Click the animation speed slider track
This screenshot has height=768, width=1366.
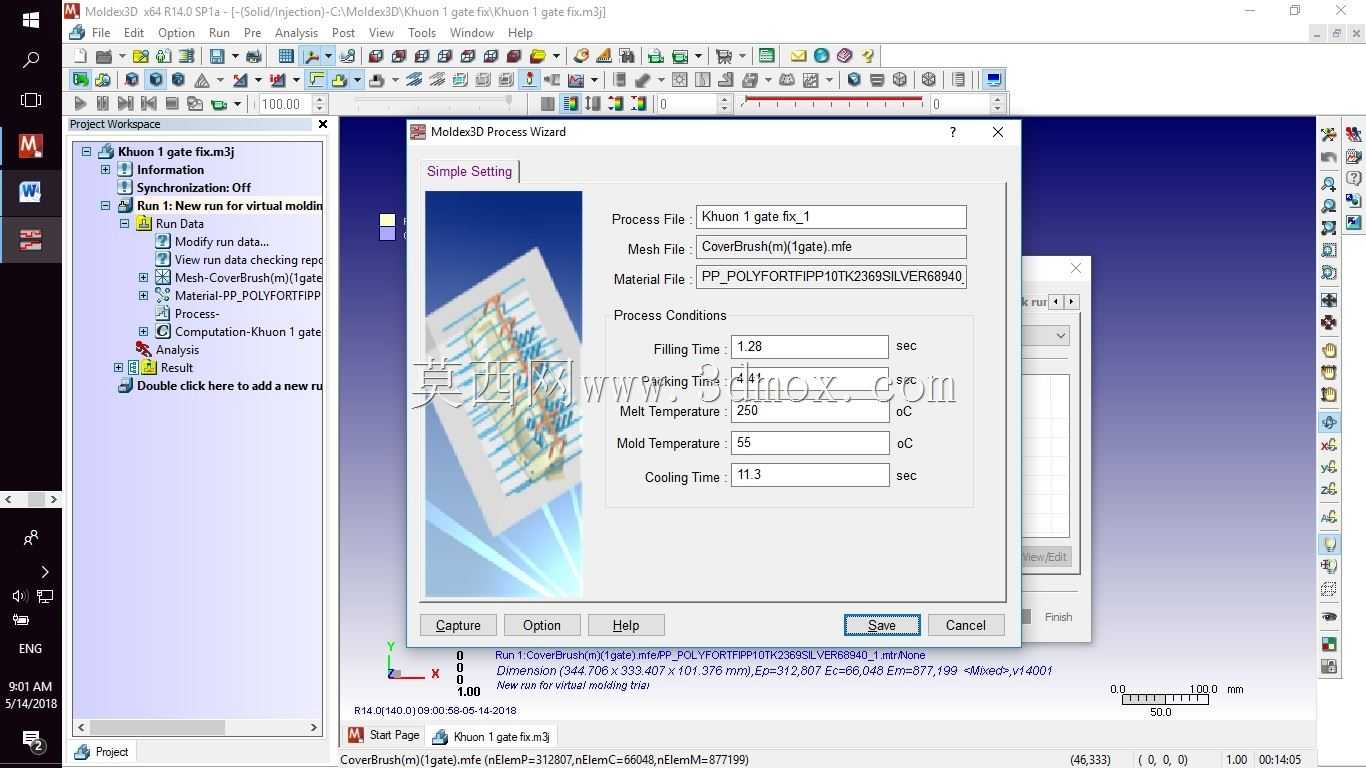click(x=433, y=101)
